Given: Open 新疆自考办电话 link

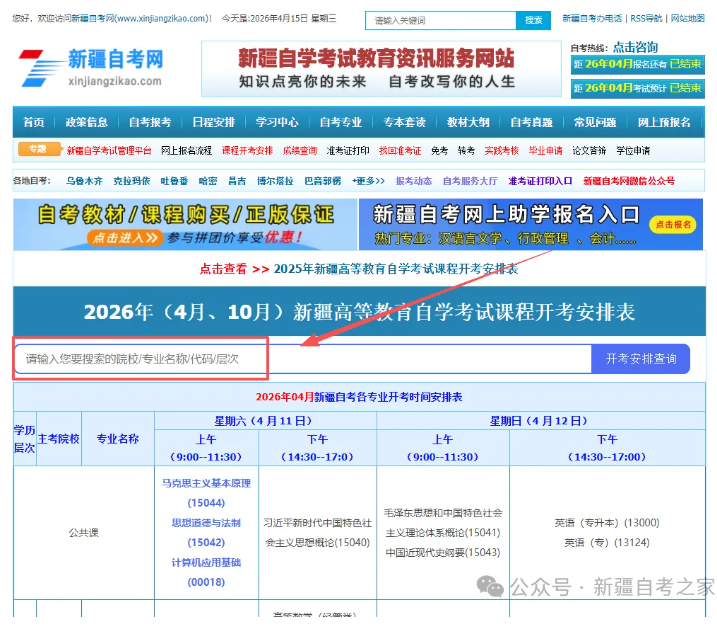Looking at the screenshot, I should (592, 19).
